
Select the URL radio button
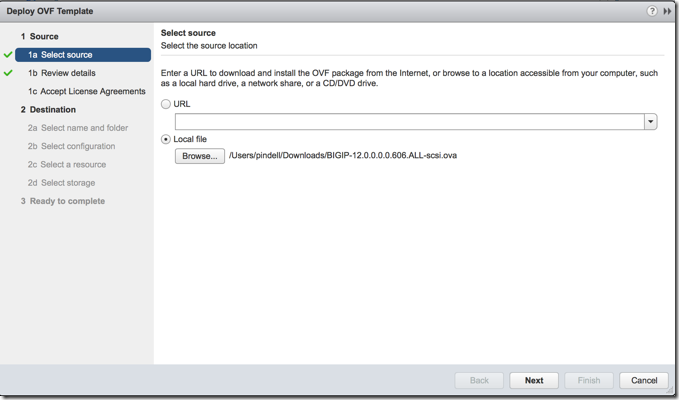pyautogui.click(x=166, y=104)
